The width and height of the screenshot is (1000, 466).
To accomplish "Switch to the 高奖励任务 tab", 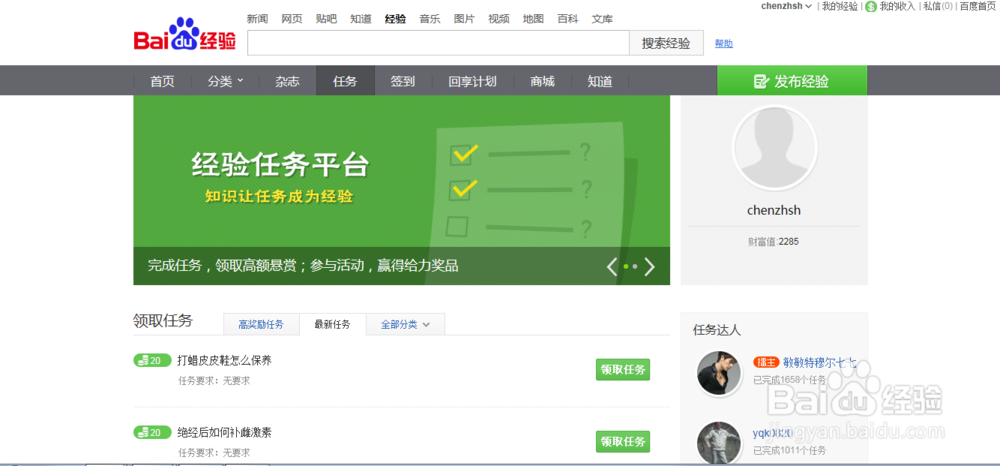I will [261, 324].
